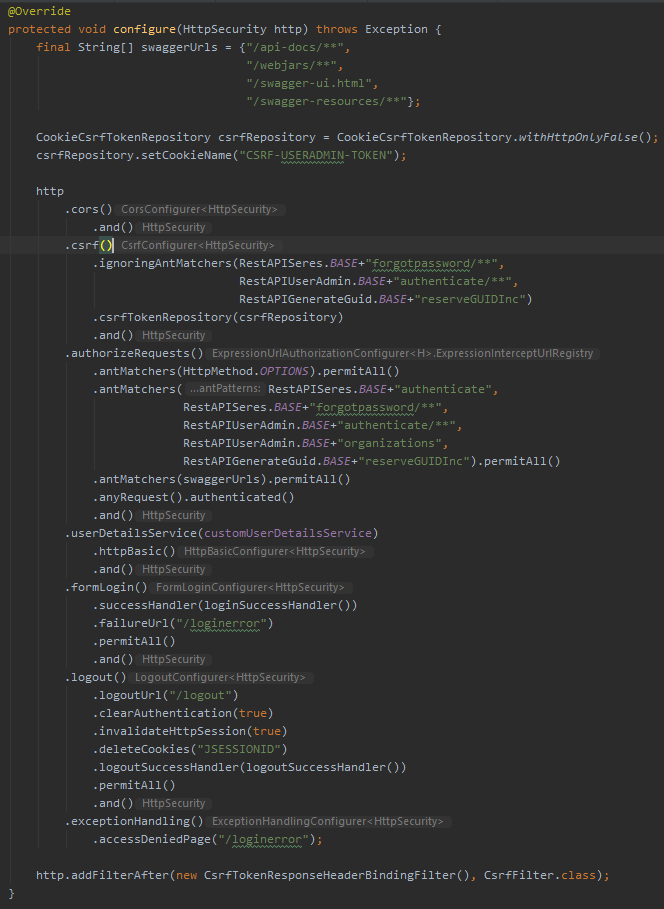664x909 pixels.
Task: Click the "/webjars/**" string literal
Action: click(x=294, y=65)
